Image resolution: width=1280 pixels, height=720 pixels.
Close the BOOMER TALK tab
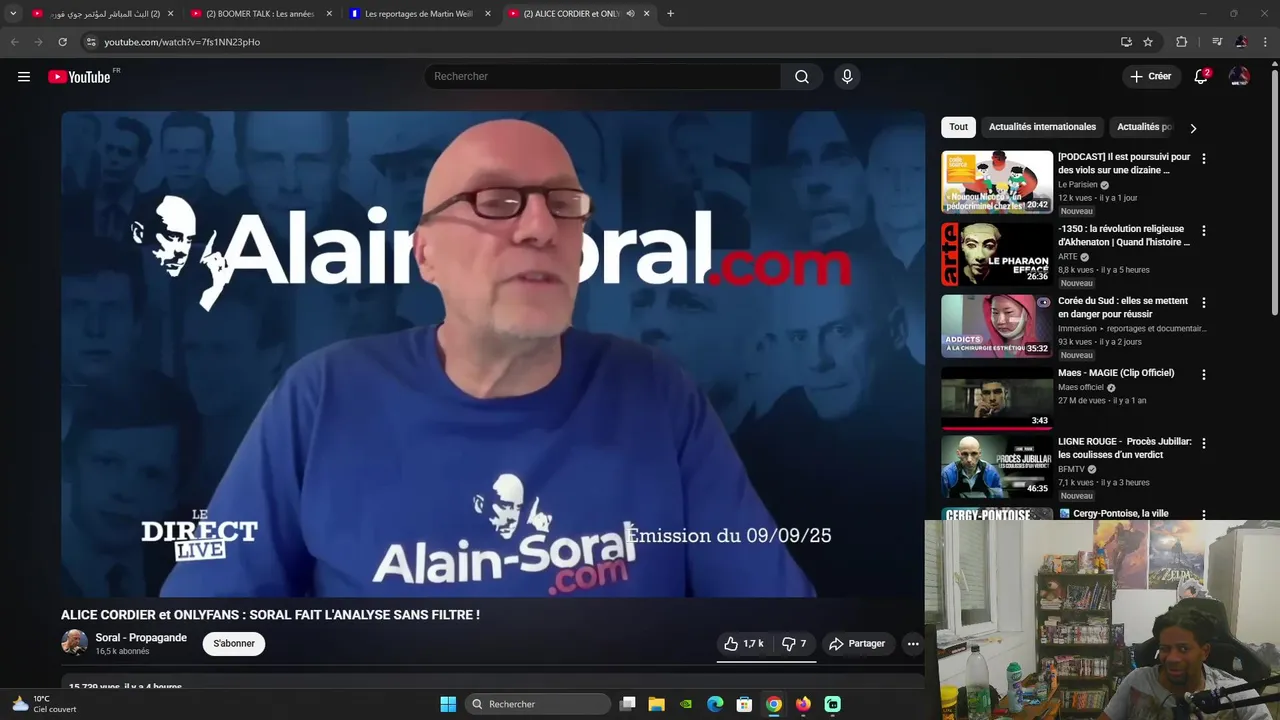328,14
